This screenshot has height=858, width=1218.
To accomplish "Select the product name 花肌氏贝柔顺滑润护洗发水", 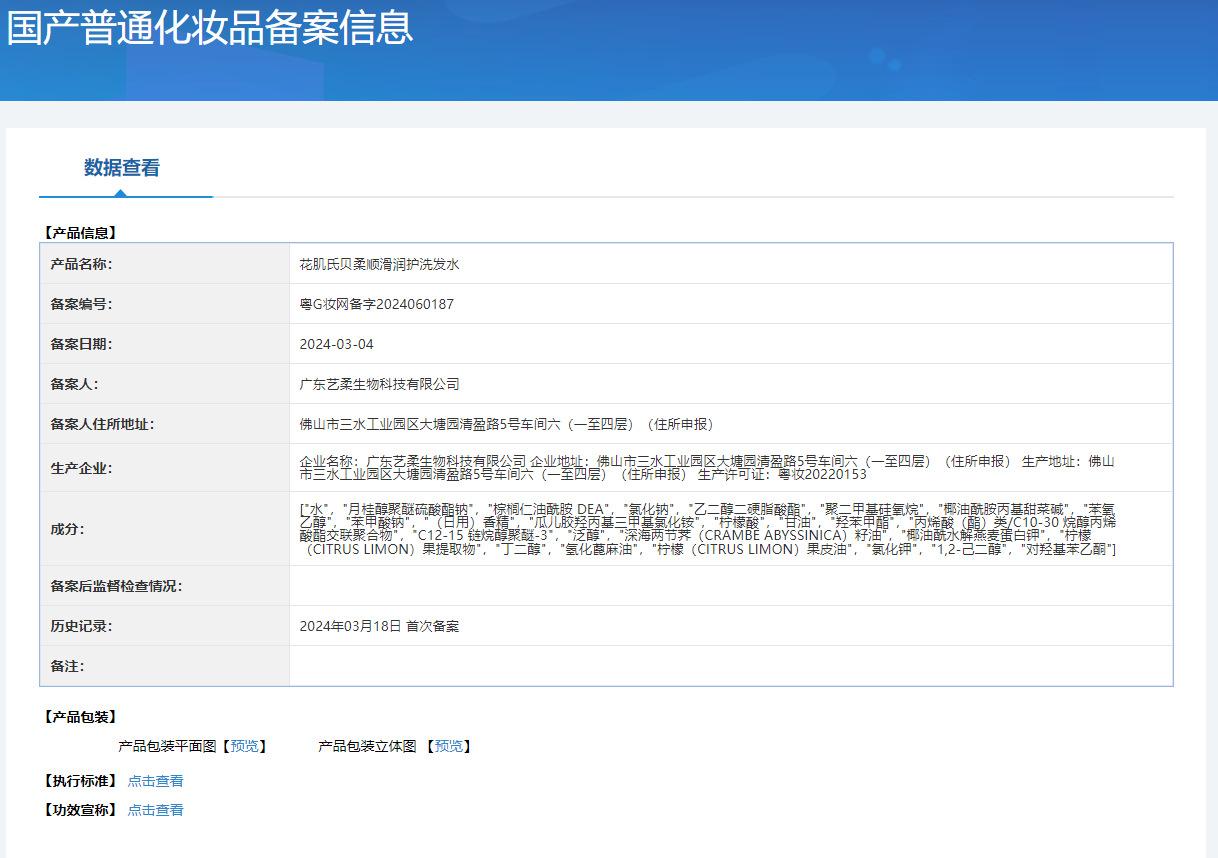I will click(x=379, y=264).
